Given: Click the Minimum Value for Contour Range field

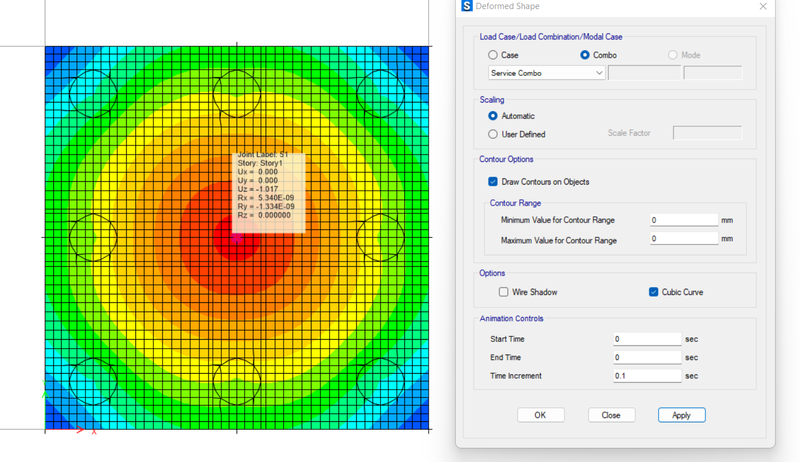Looking at the screenshot, I should [x=684, y=220].
